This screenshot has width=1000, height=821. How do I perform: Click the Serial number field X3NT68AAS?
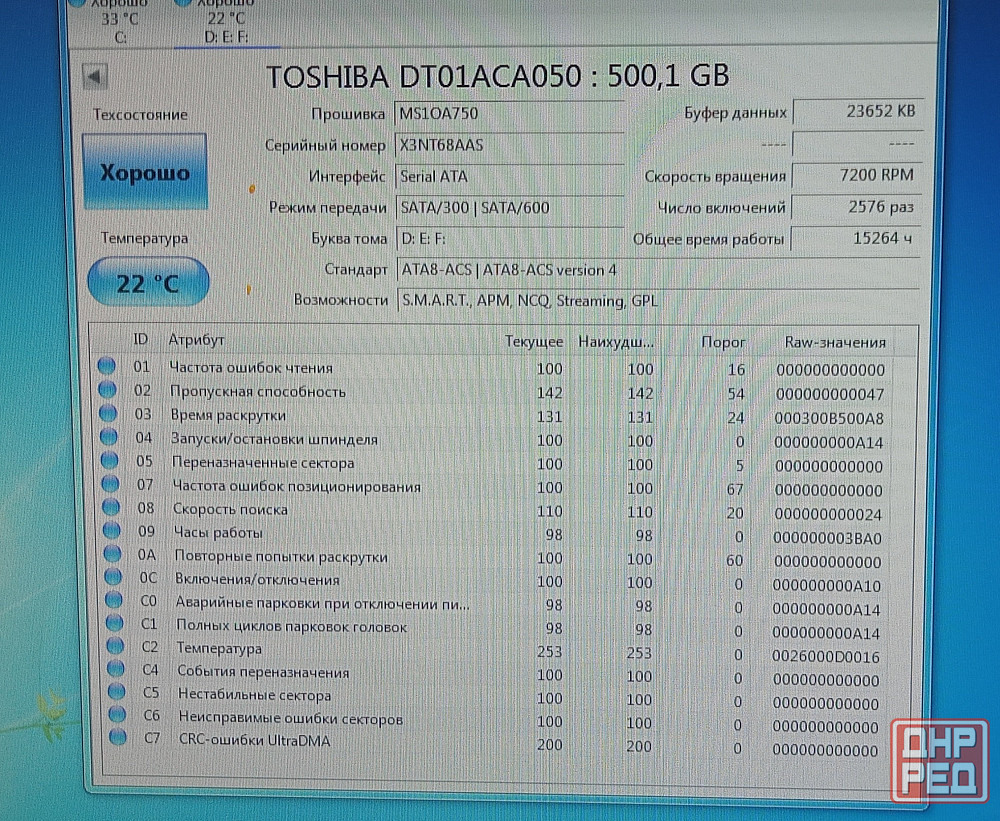coord(508,145)
